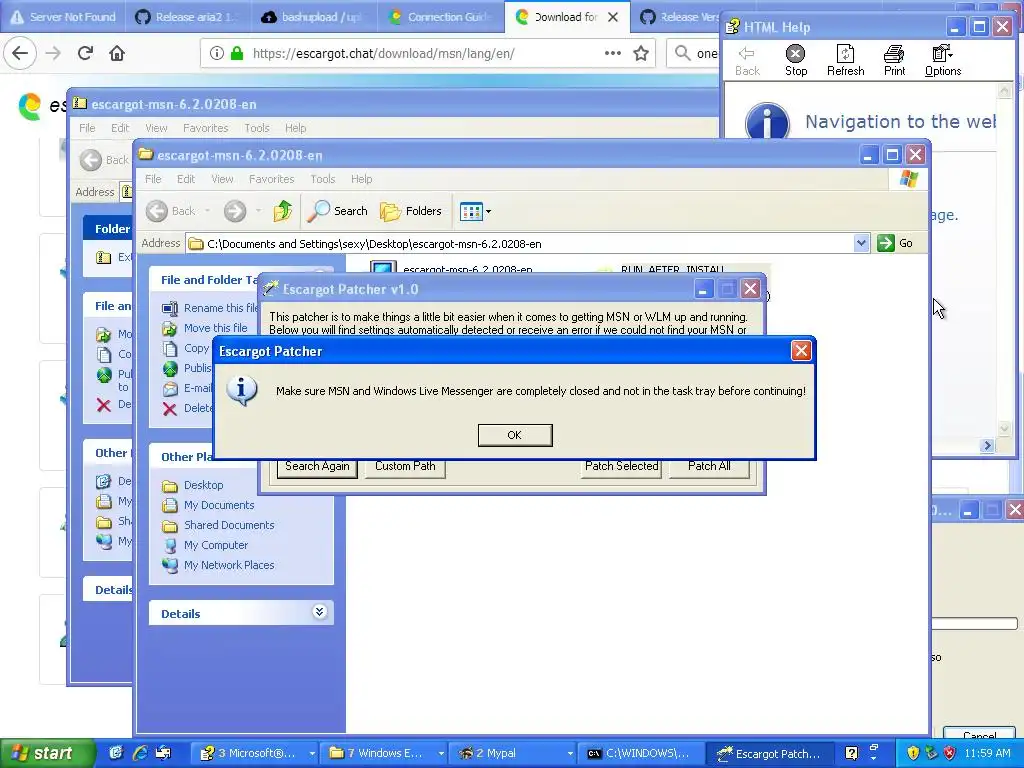Screen dimensions: 1024x768
Task: Open My Documents under Other Places
Action: [x=219, y=505]
